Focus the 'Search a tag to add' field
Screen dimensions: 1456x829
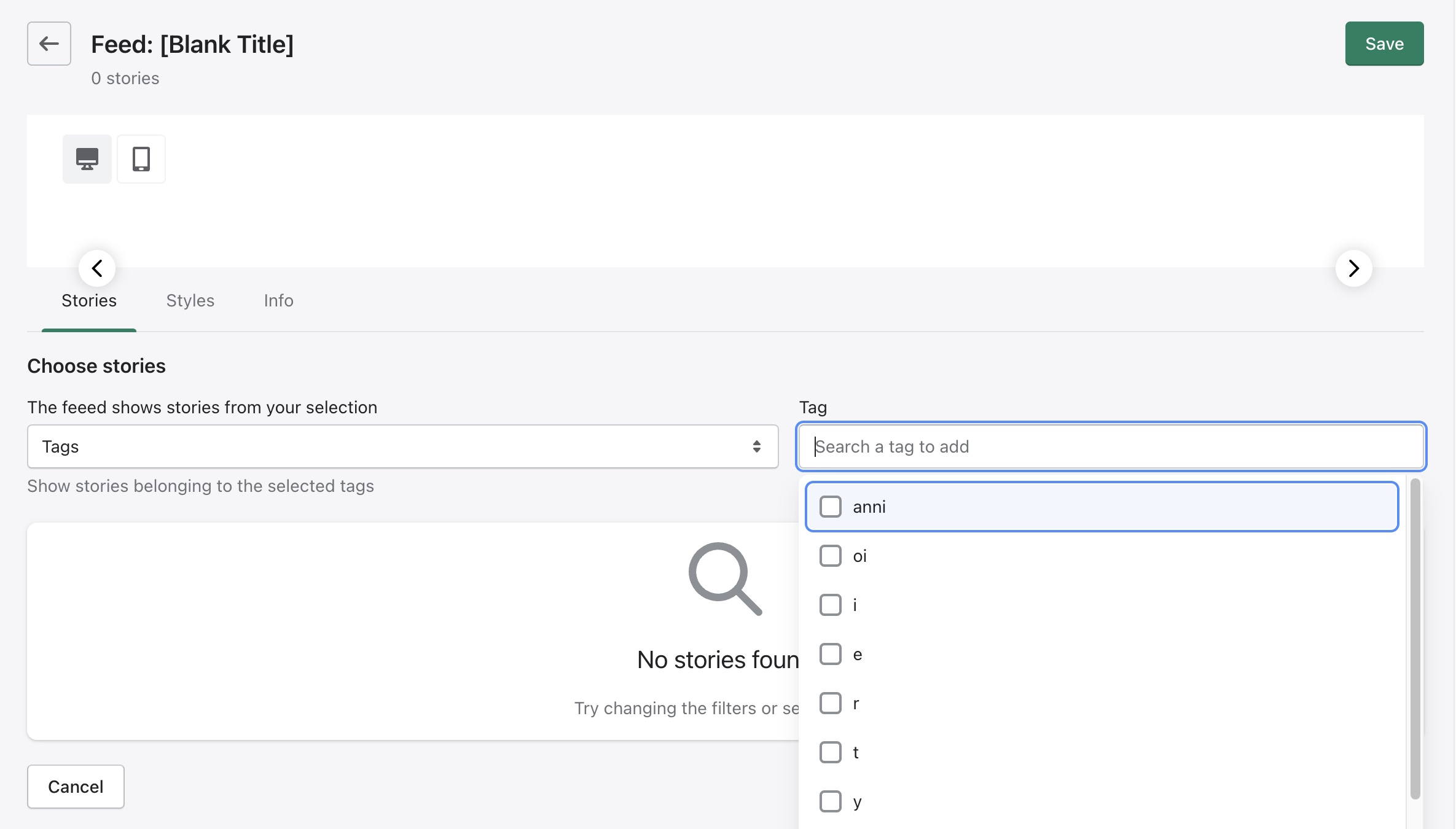[x=1111, y=446]
